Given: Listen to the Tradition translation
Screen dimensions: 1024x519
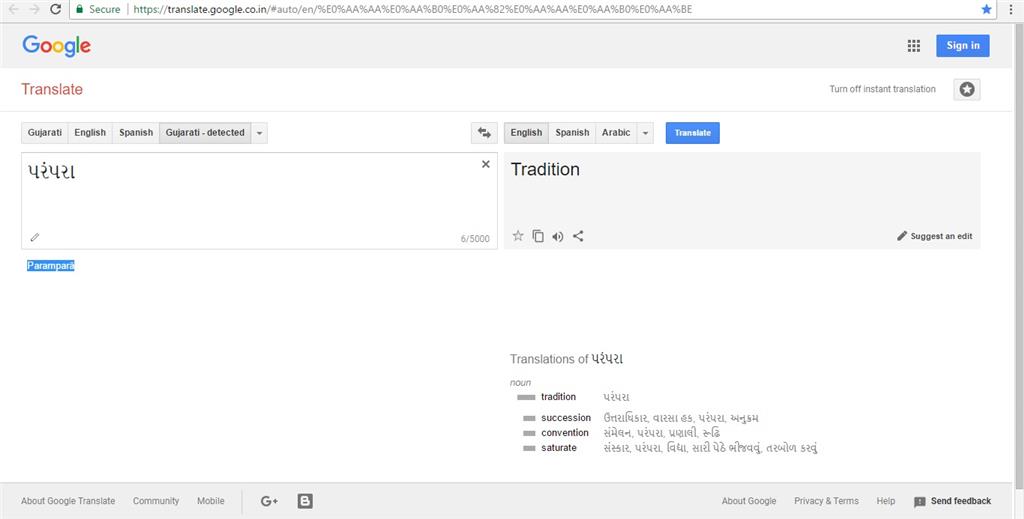Looking at the screenshot, I should tap(558, 236).
